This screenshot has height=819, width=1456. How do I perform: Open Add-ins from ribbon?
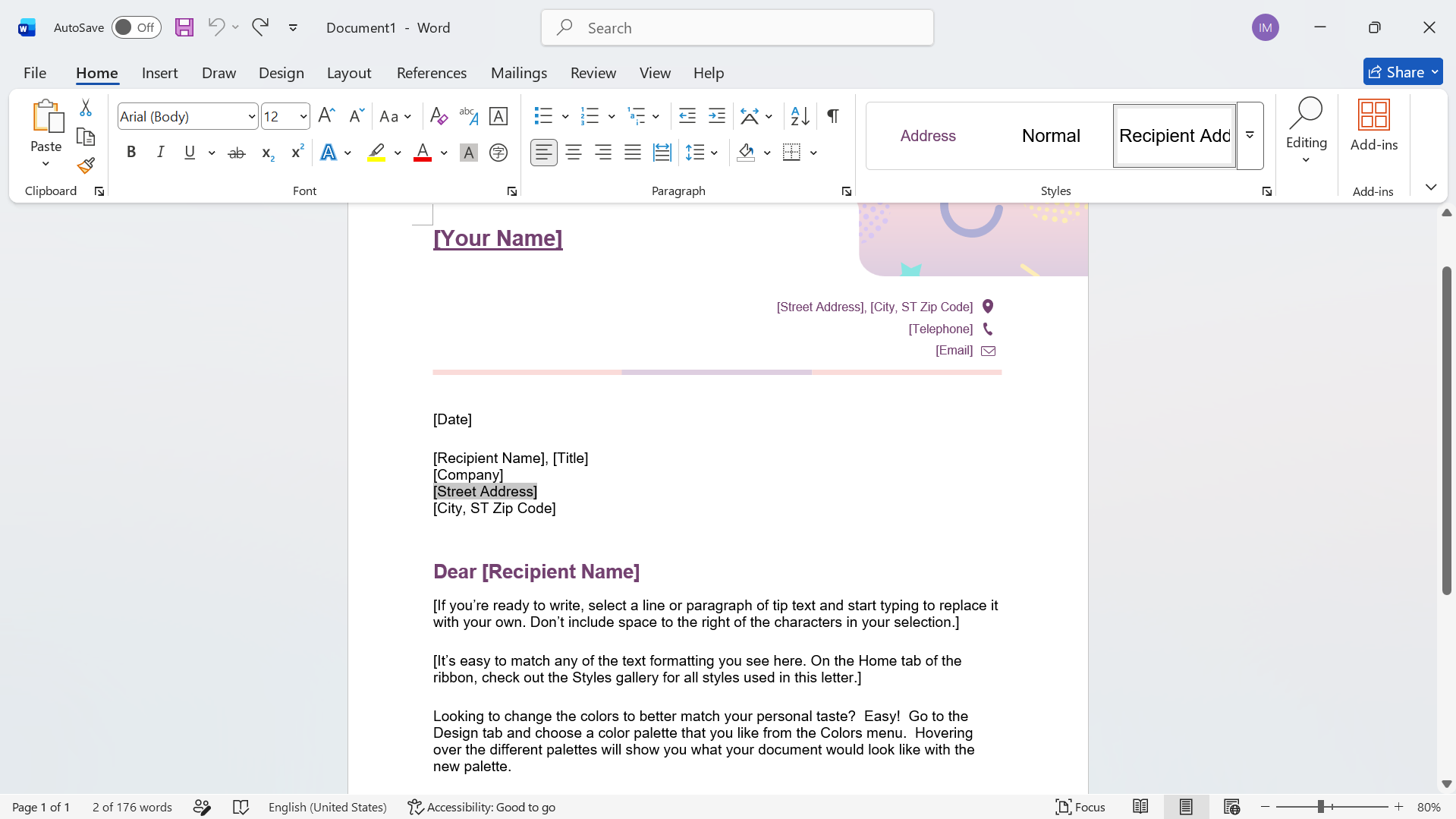[1374, 126]
